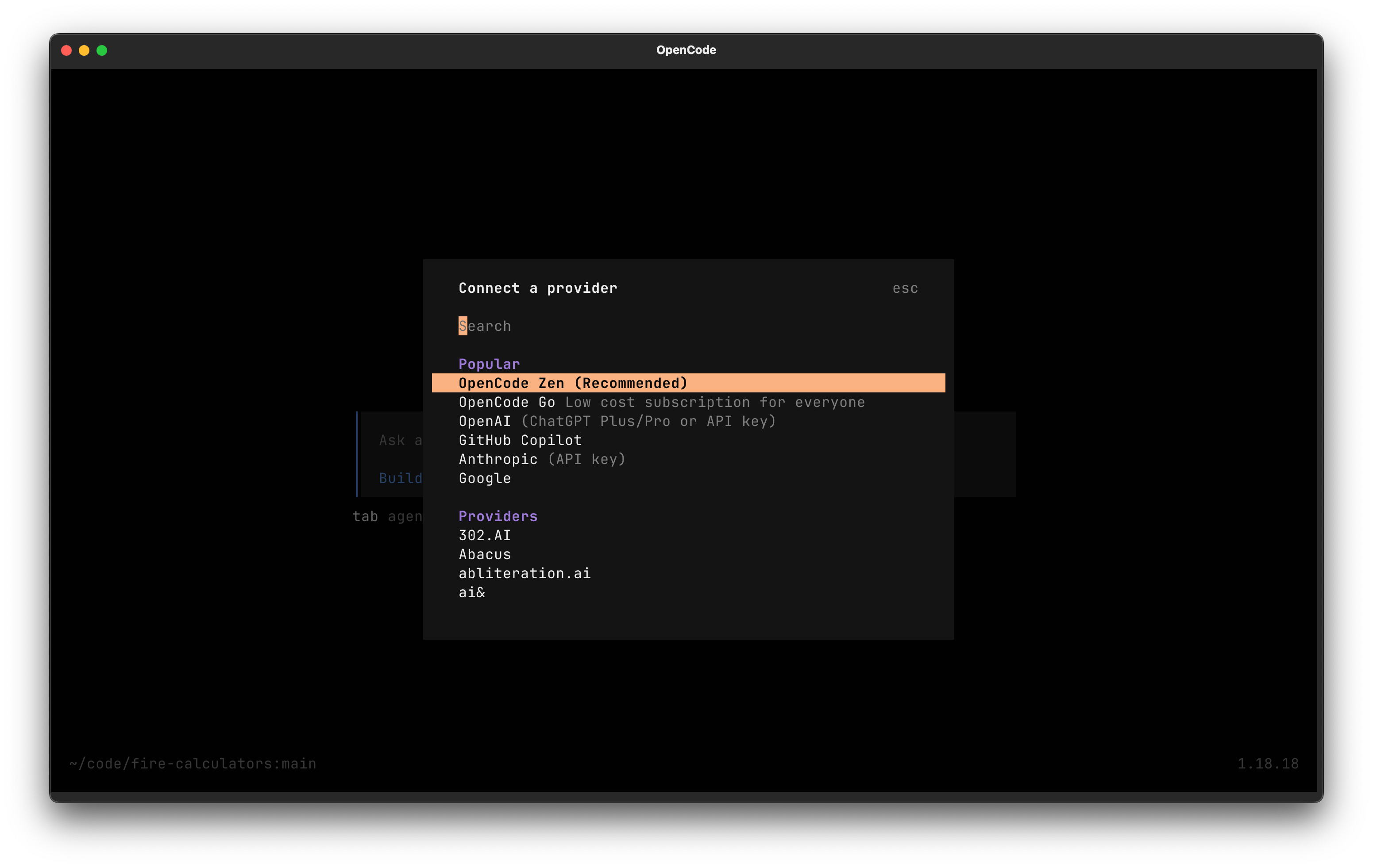Image resolution: width=1373 pixels, height=868 pixels.
Task: Select OpenAI (ChatGPT Plus/Pro or API key)
Action: pos(688,421)
